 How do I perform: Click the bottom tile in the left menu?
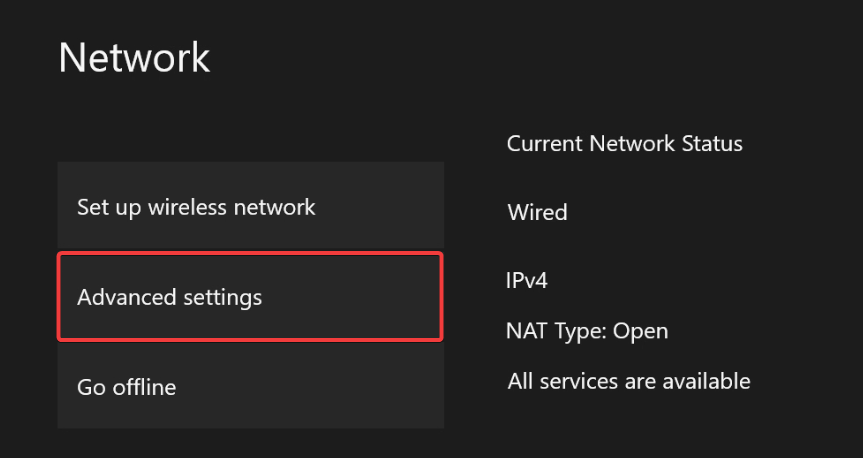click(250, 387)
